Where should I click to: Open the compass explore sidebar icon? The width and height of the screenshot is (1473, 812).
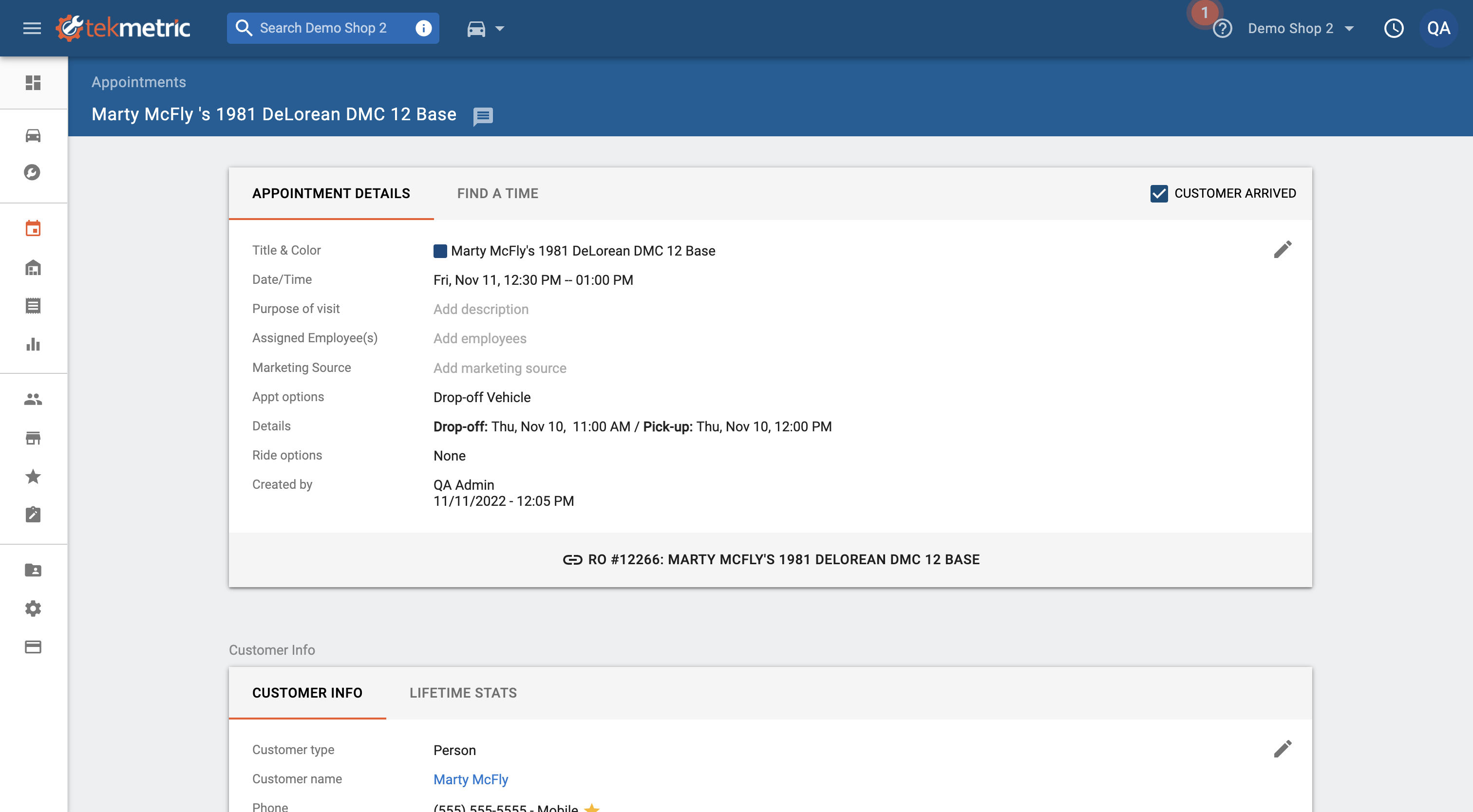[x=32, y=172]
